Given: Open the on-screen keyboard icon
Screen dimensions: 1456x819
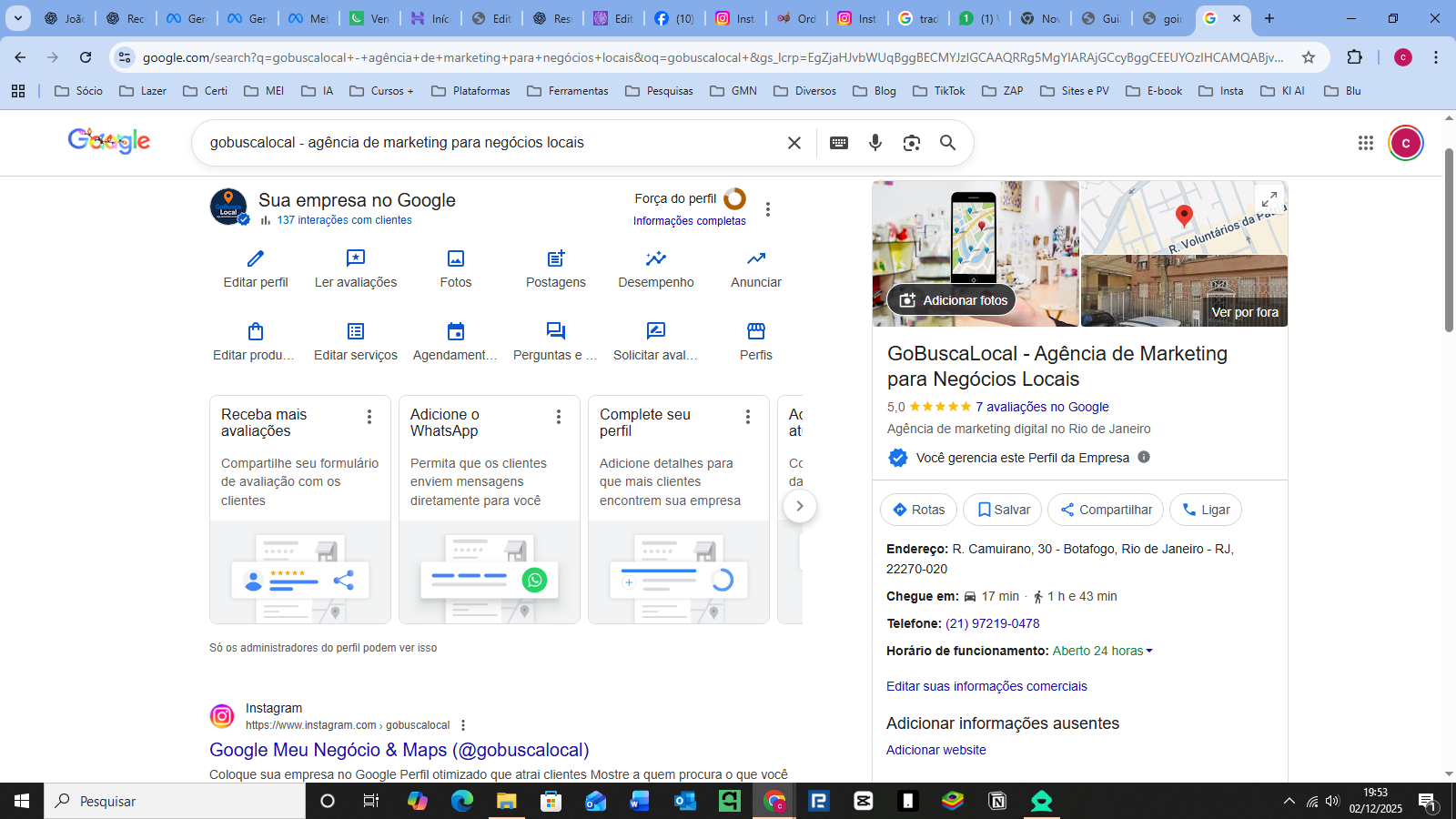Looking at the screenshot, I should coord(839,143).
